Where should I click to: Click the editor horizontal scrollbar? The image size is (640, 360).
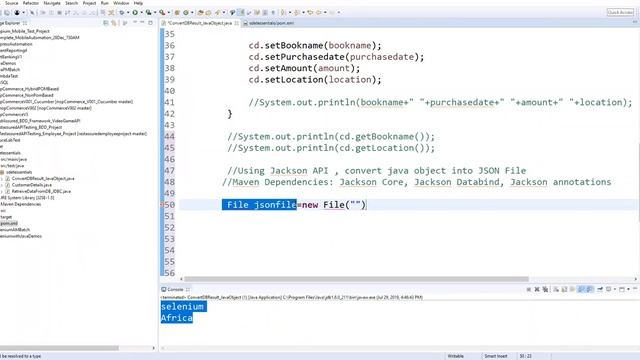tap(356, 279)
